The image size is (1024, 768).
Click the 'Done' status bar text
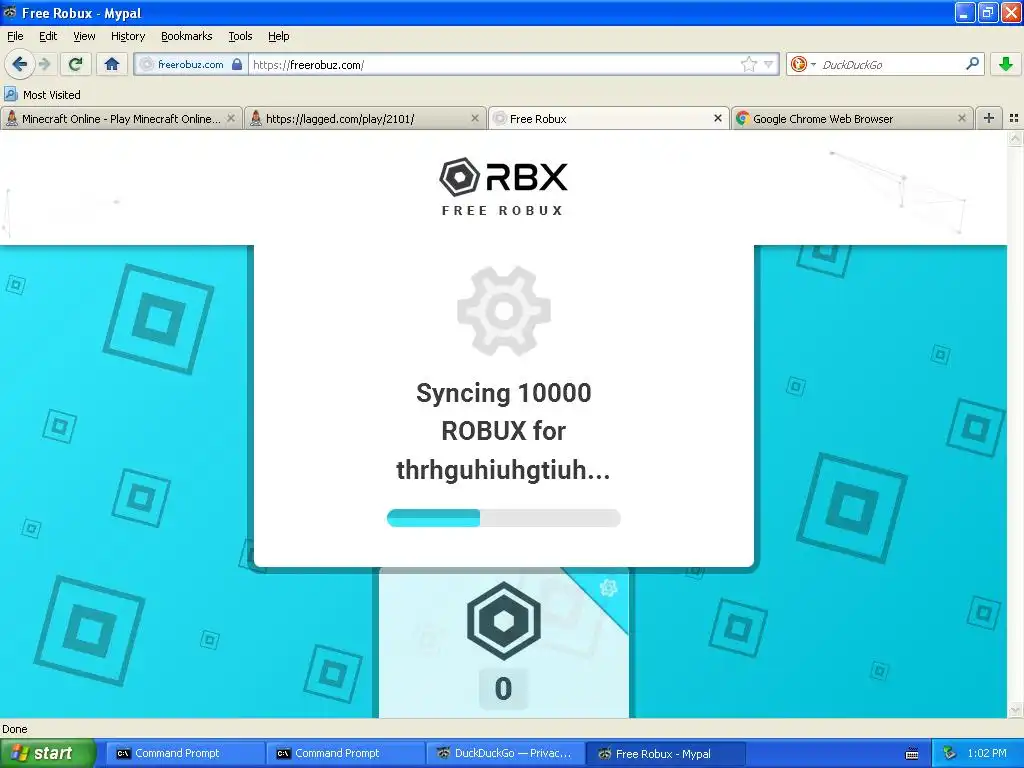[x=15, y=729]
